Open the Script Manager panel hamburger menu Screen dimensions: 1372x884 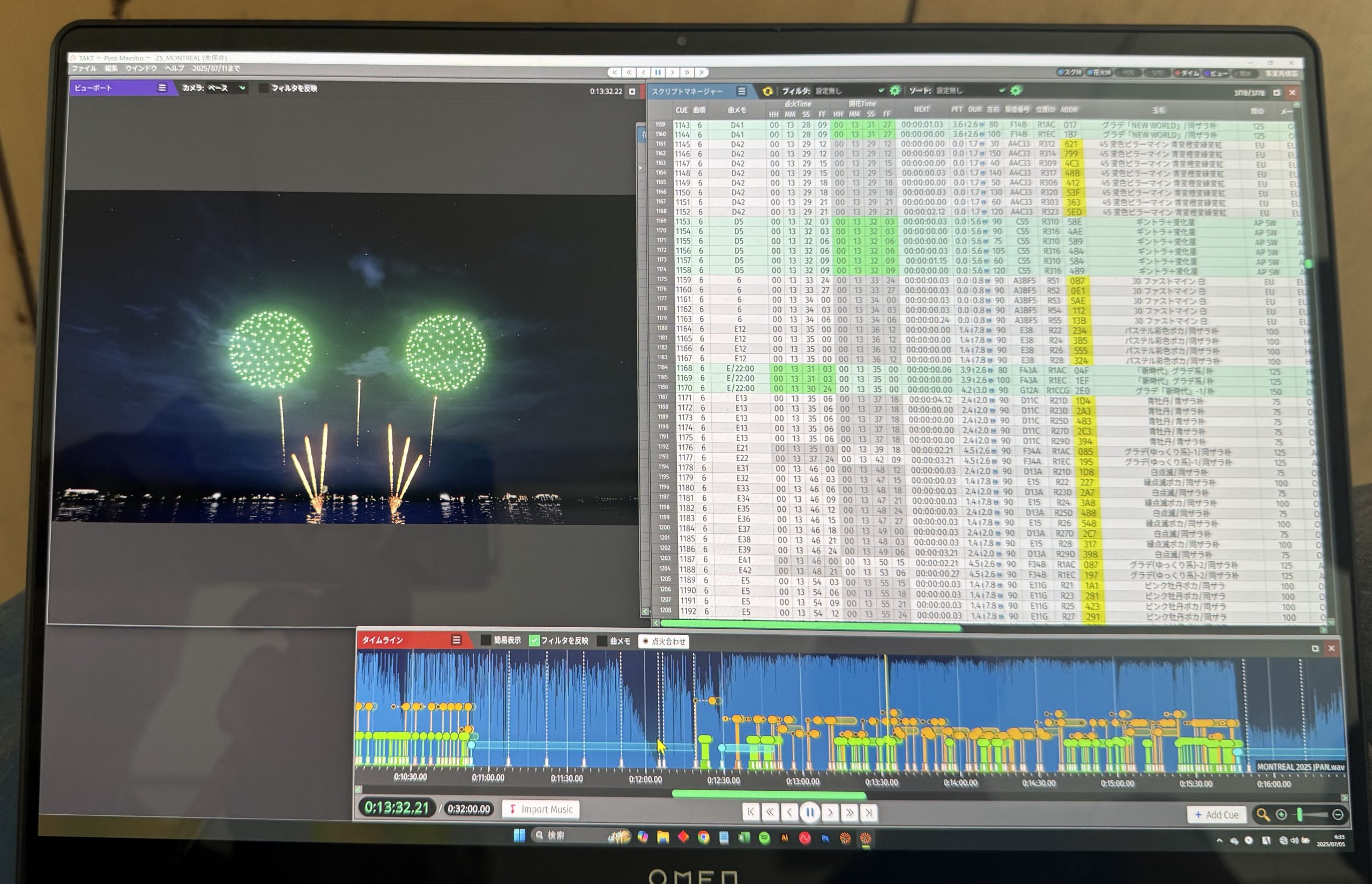[x=741, y=91]
